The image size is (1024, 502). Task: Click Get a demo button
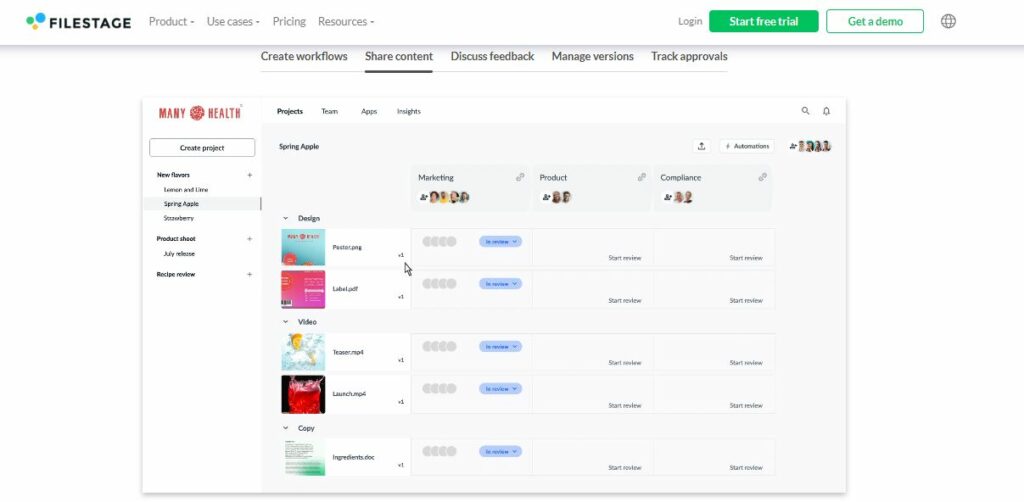click(x=875, y=22)
